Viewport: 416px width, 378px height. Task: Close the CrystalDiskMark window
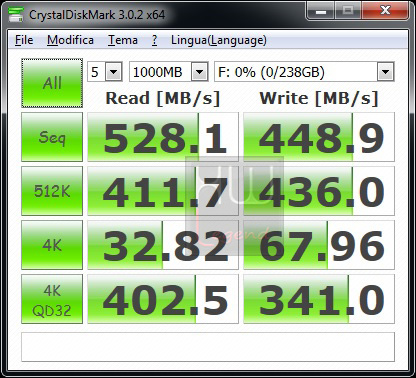click(386, 11)
